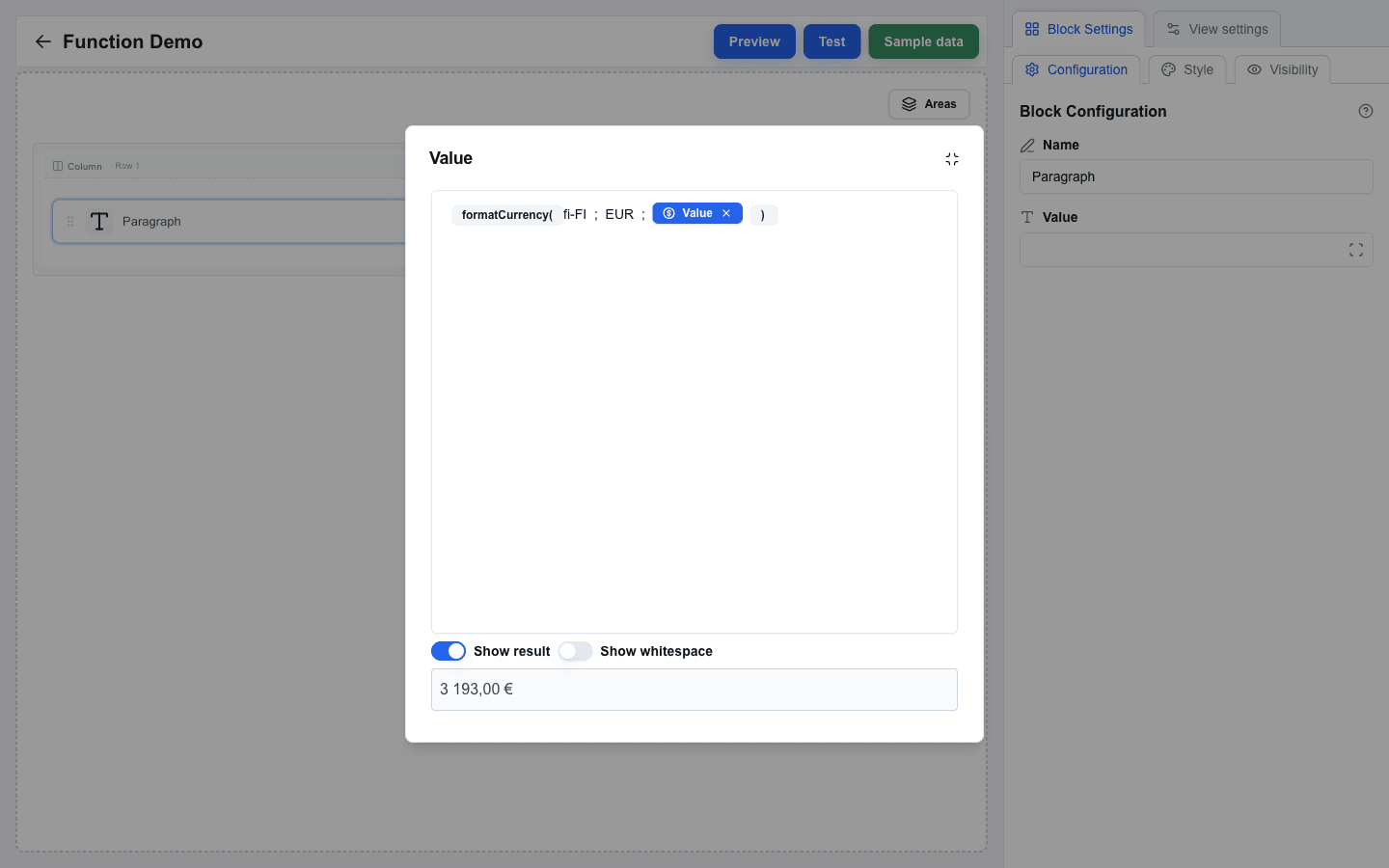Remove the Value chip from the formula
This screenshot has height=868, width=1389.
click(x=726, y=213)
